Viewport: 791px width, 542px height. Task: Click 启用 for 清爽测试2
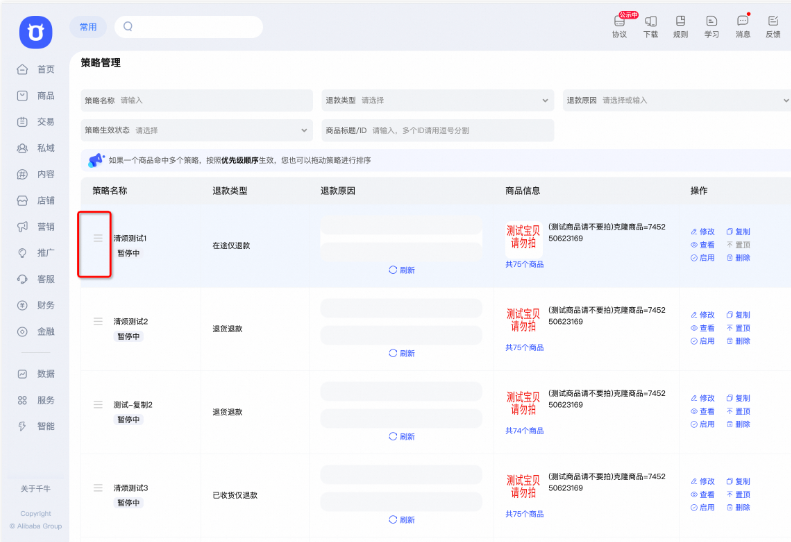tap(703, 341)
